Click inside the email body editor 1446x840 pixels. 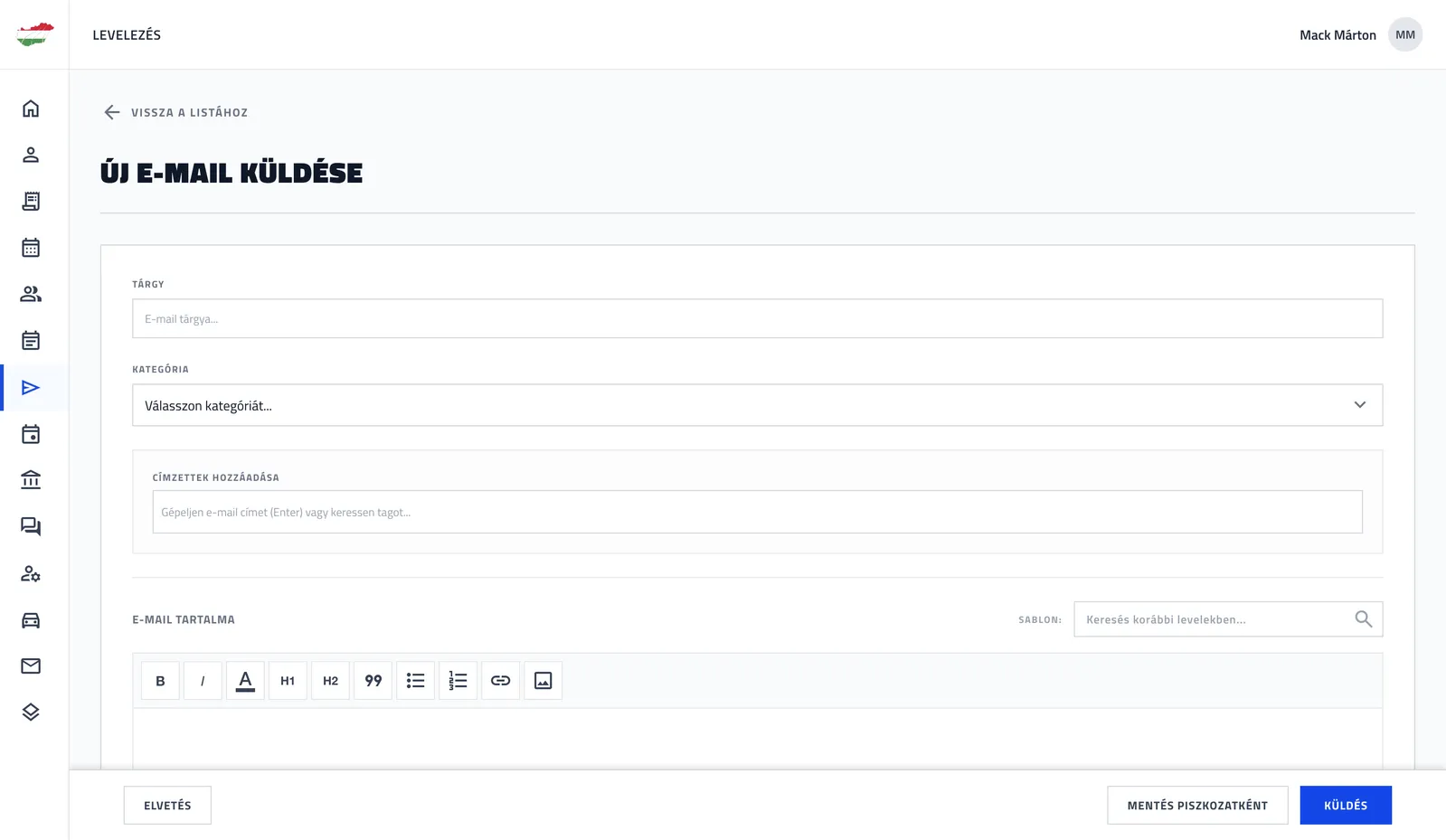tap(757, 738)
